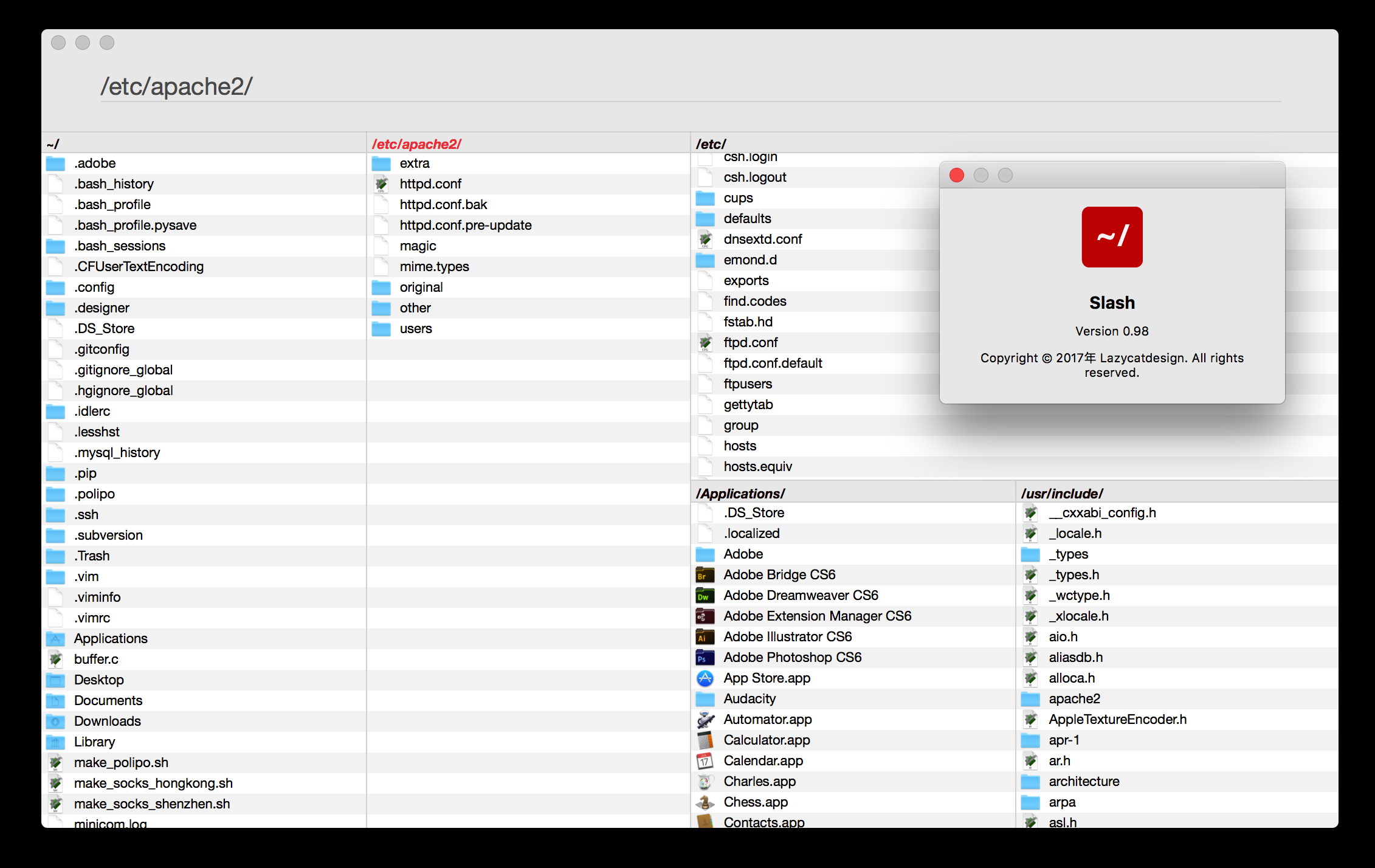Screen dimensions: 1375x868
Task: Open the apache2 folder in /usr/include/
Action: point(1074,698)
